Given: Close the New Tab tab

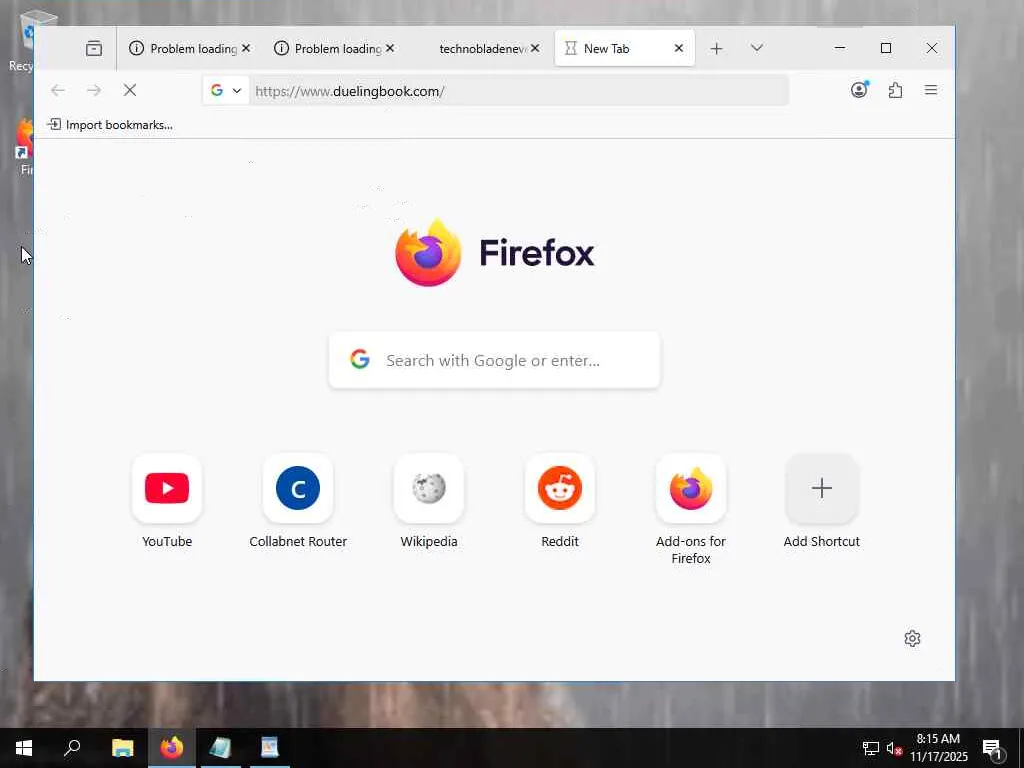Looking at the screenshot, I should [x=679, y=48].
